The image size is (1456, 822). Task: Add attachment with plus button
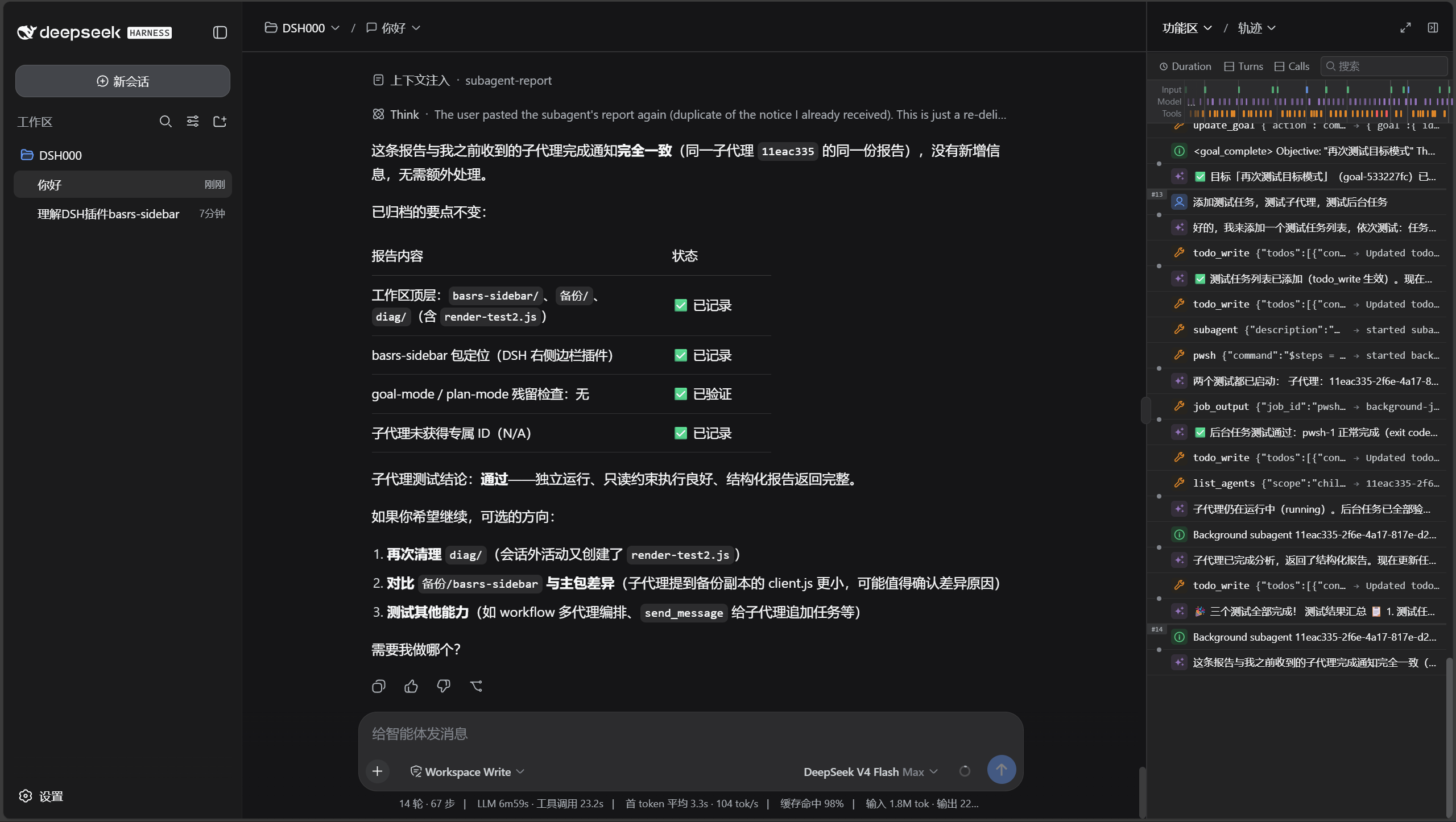(x=378, y=771)
